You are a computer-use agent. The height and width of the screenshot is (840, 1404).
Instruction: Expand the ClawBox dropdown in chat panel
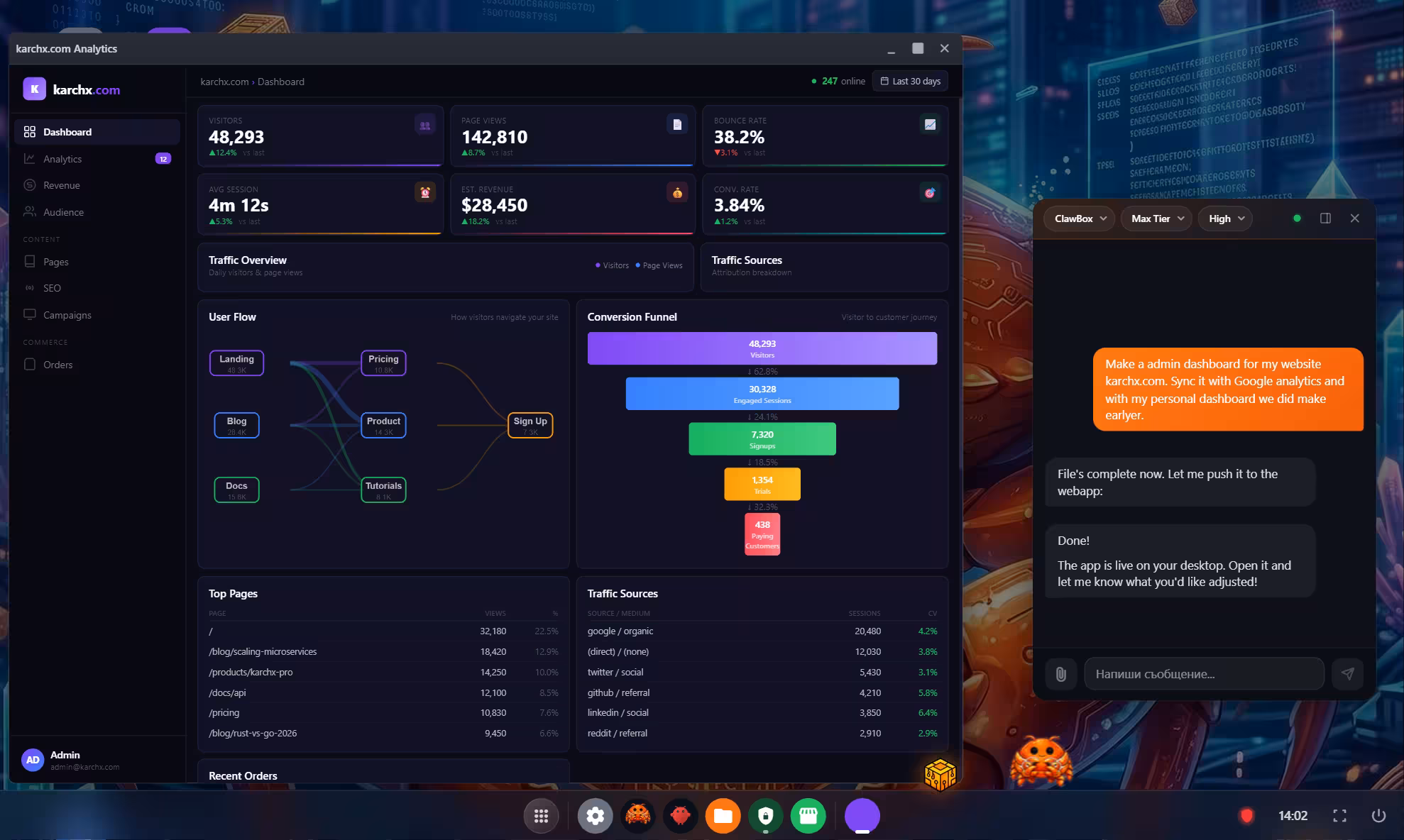pos(1080,219)
